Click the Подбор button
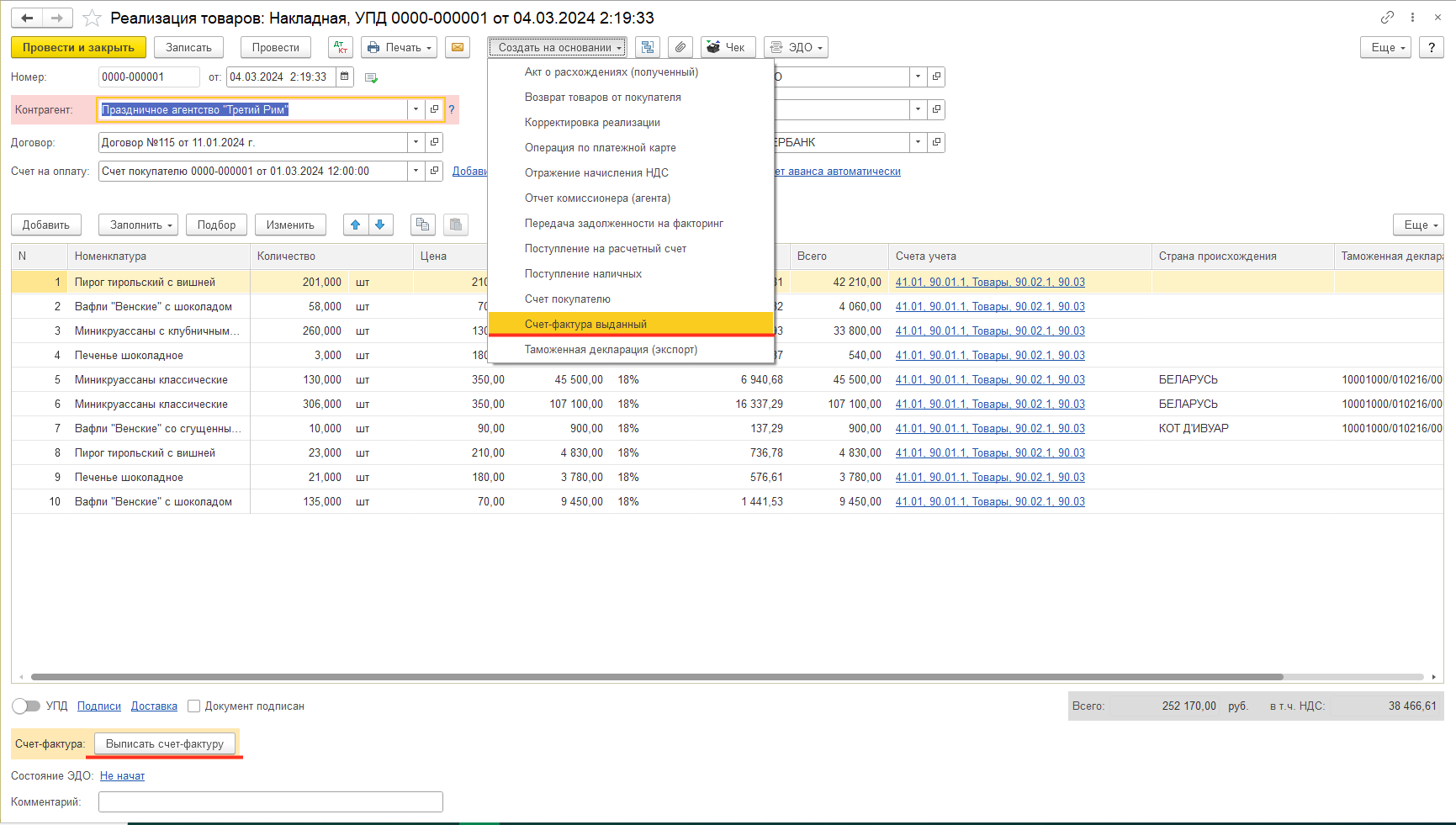Viewport: 1456px width, 825px height. pyautogui.click(x=216, y=225)
